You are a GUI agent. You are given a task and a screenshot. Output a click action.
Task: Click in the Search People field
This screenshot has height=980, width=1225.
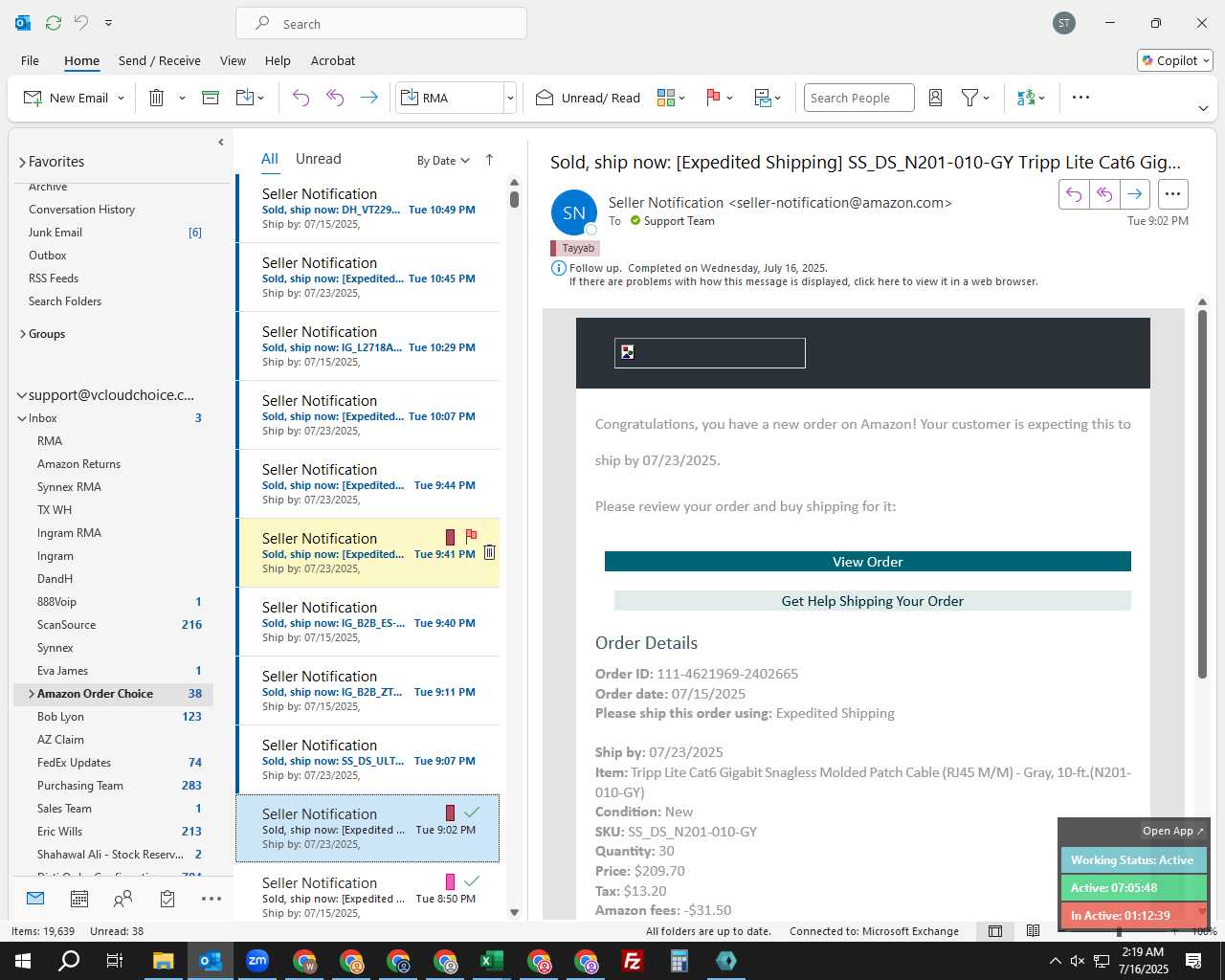(858, 98)
